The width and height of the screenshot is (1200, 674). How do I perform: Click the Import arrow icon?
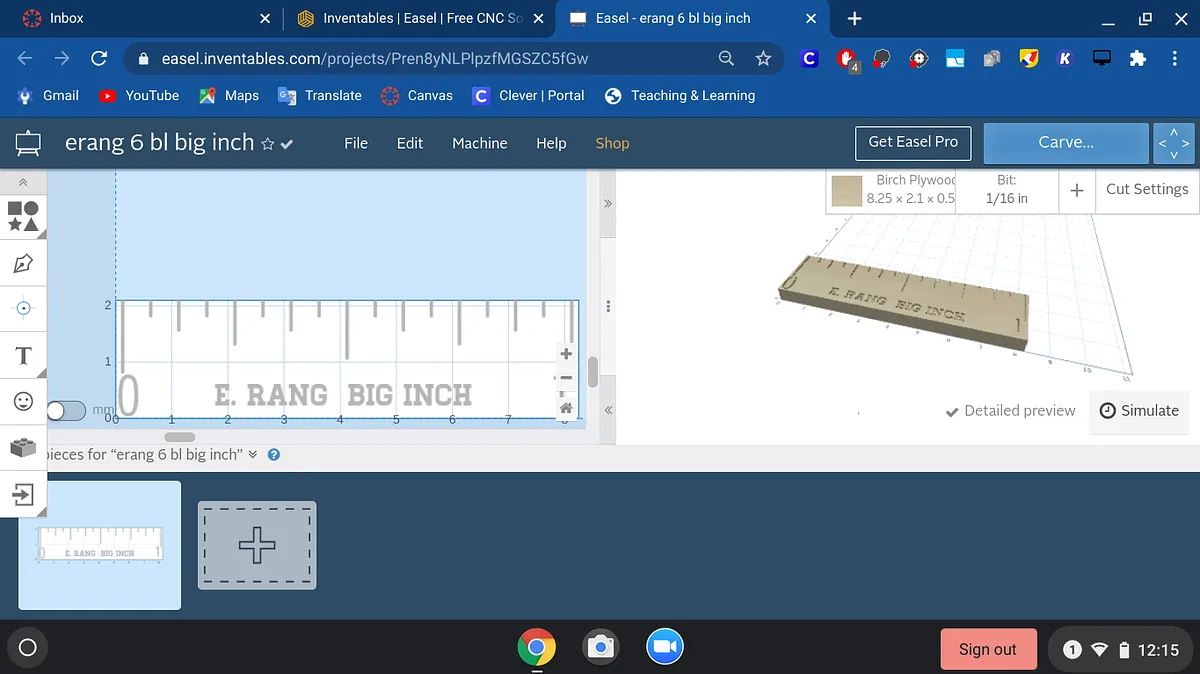tap(23, 493)
